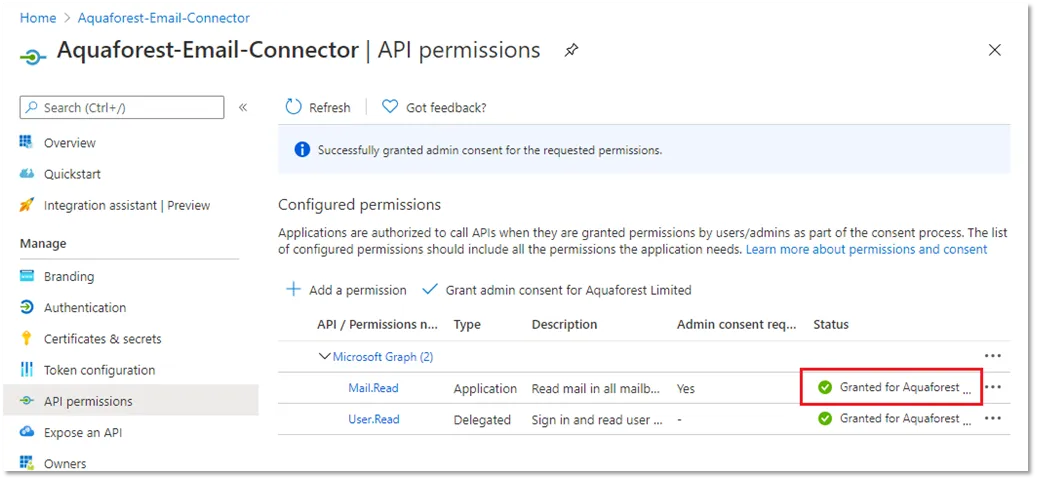Click the Home breadcrumb link
The image size is (1037, 480).
(x=38, y=18)
